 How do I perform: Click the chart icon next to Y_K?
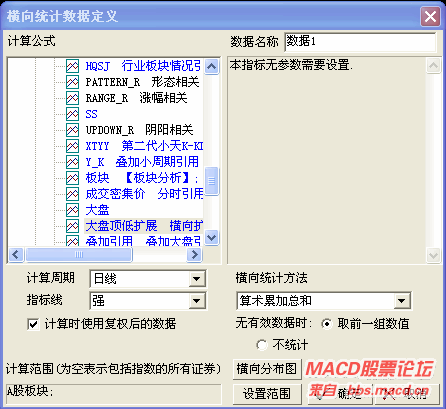[x=72, y=162]
